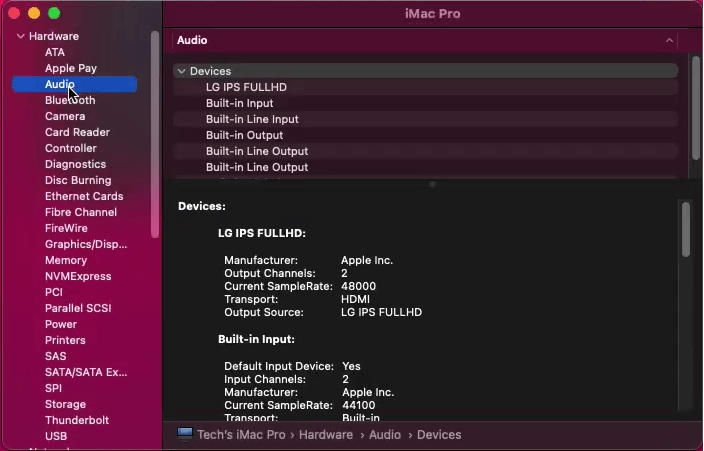Screen dimensions: 704x451
Task: Click Audio in path bar
Action: [385, 435]
